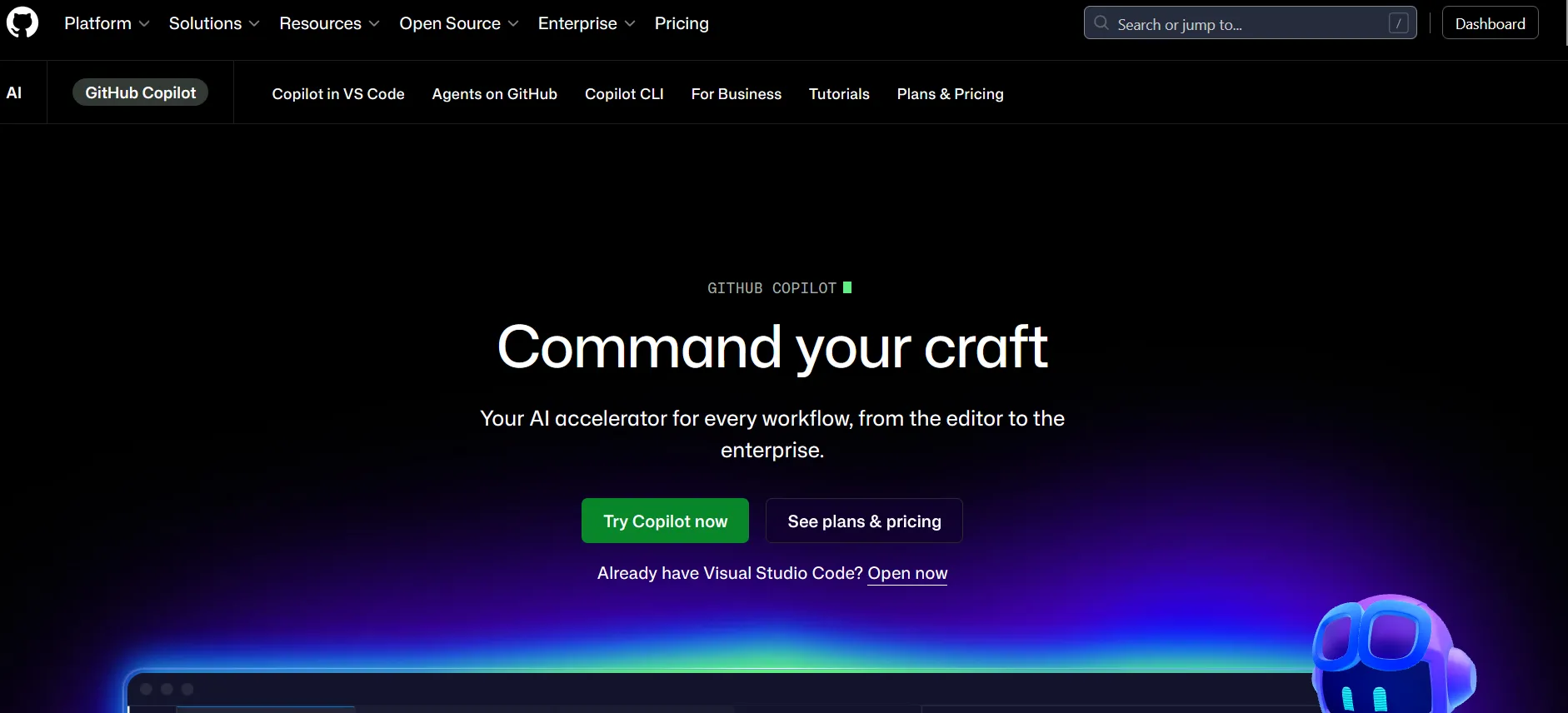Expand the Resources menu chevron
The width and height of the screenshot is (1568, 713).
tap(374, 24)
